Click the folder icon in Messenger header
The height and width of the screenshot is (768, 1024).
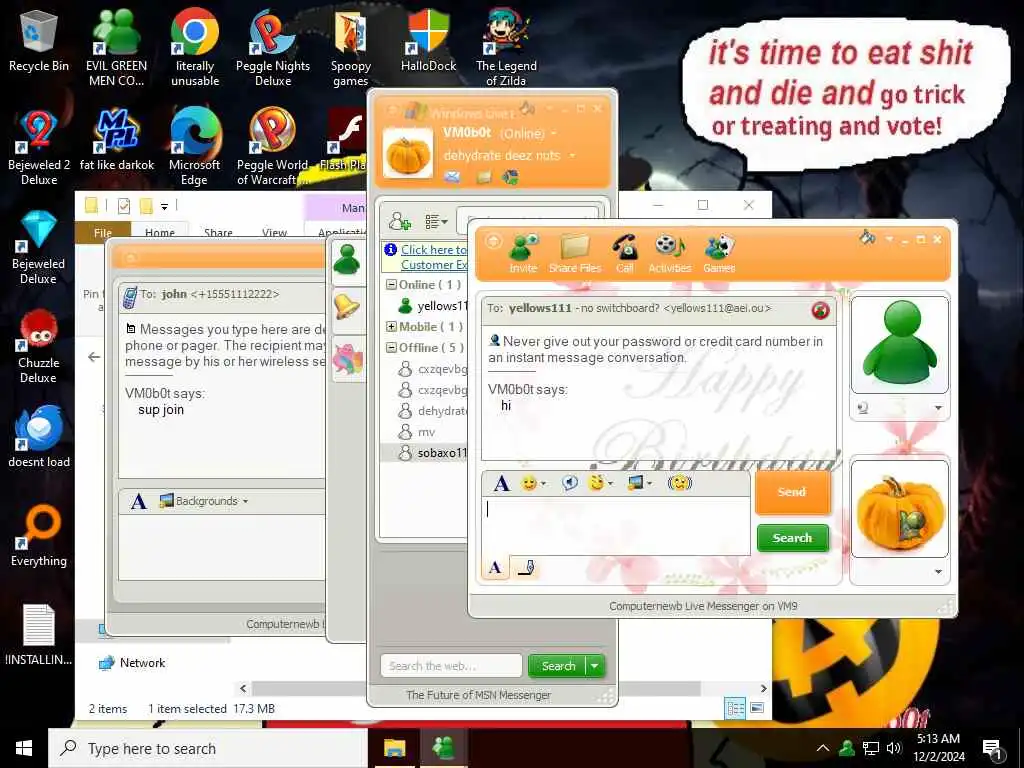[484, 177]
